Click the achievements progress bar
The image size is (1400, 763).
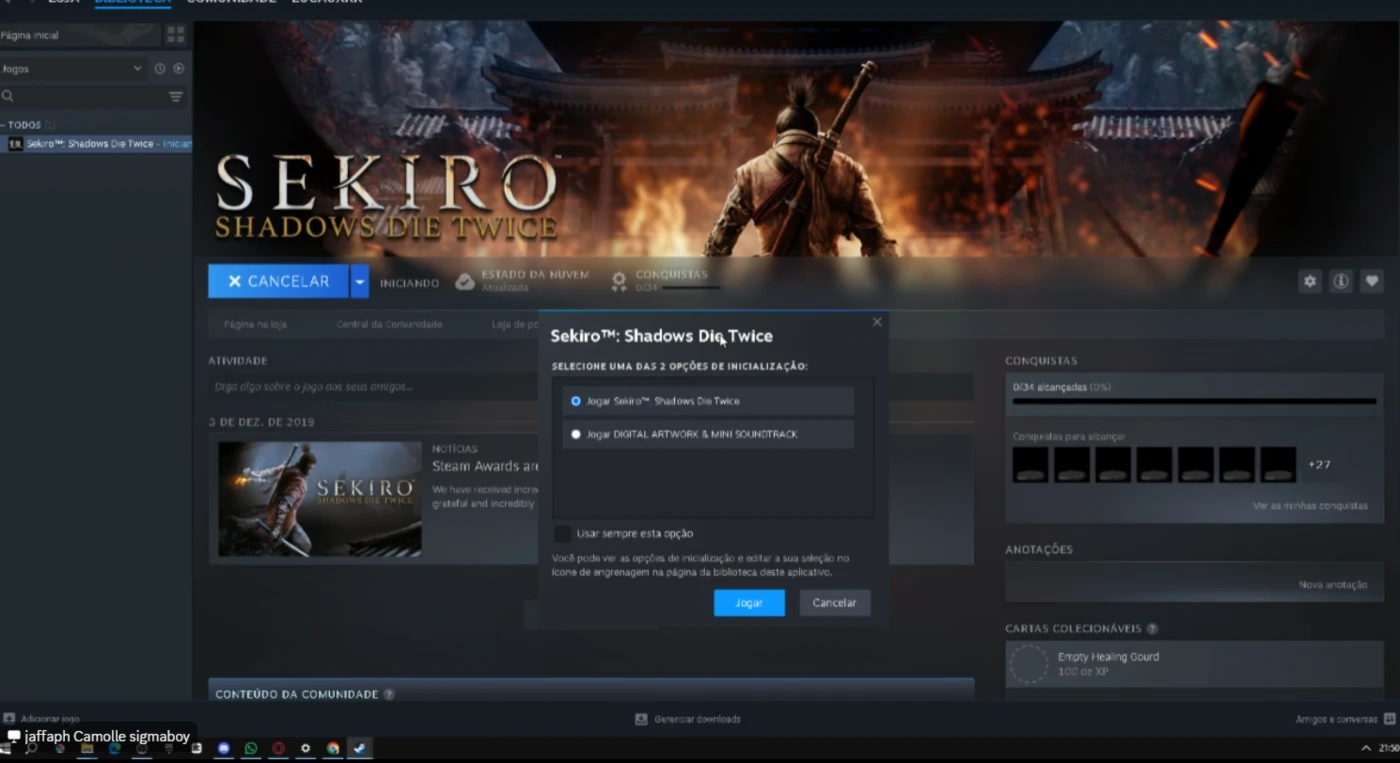[x=1194, y=401]
